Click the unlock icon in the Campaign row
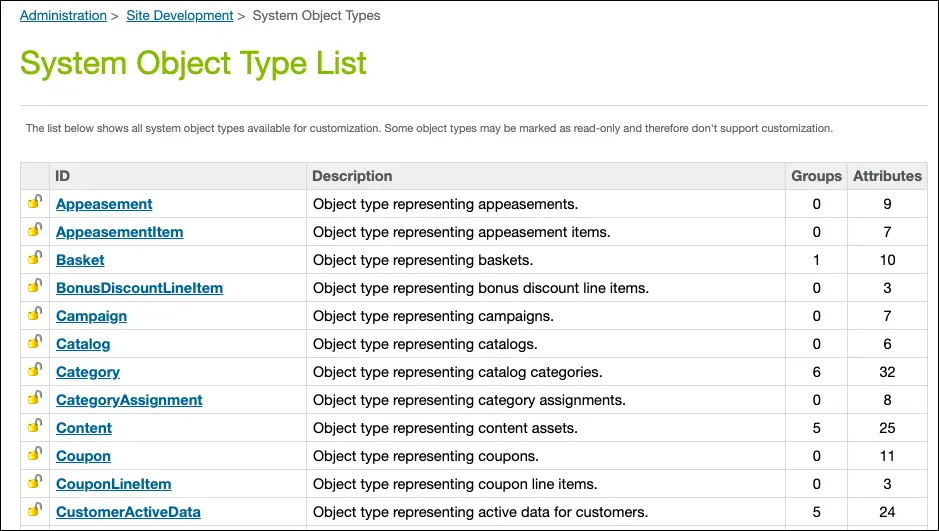This screenshot has height=531, width=939. [35, 314]
